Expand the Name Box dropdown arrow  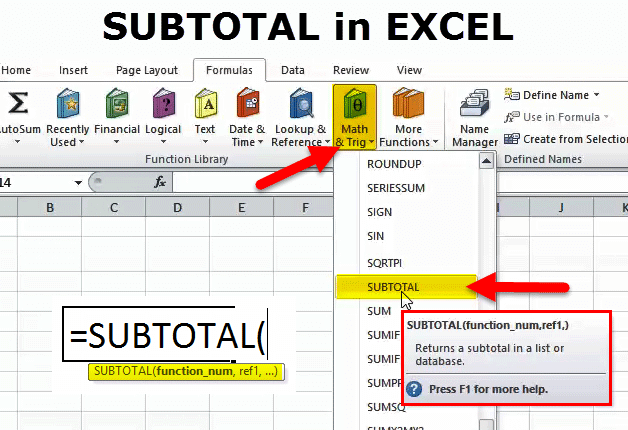coord(78,183)
